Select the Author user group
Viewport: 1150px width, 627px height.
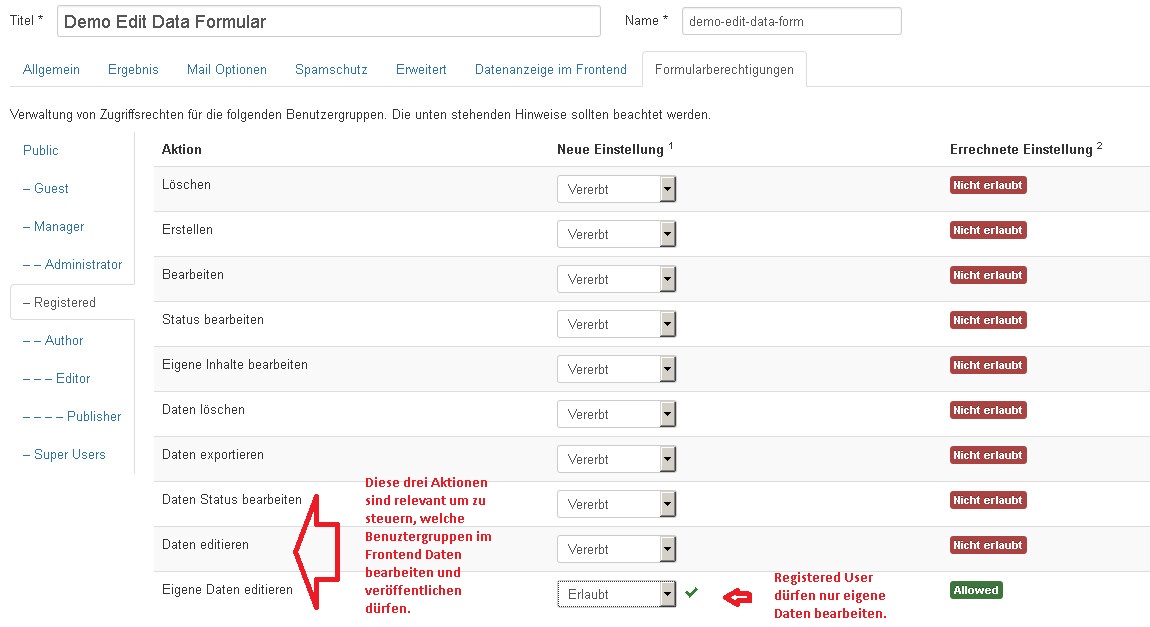58,340
